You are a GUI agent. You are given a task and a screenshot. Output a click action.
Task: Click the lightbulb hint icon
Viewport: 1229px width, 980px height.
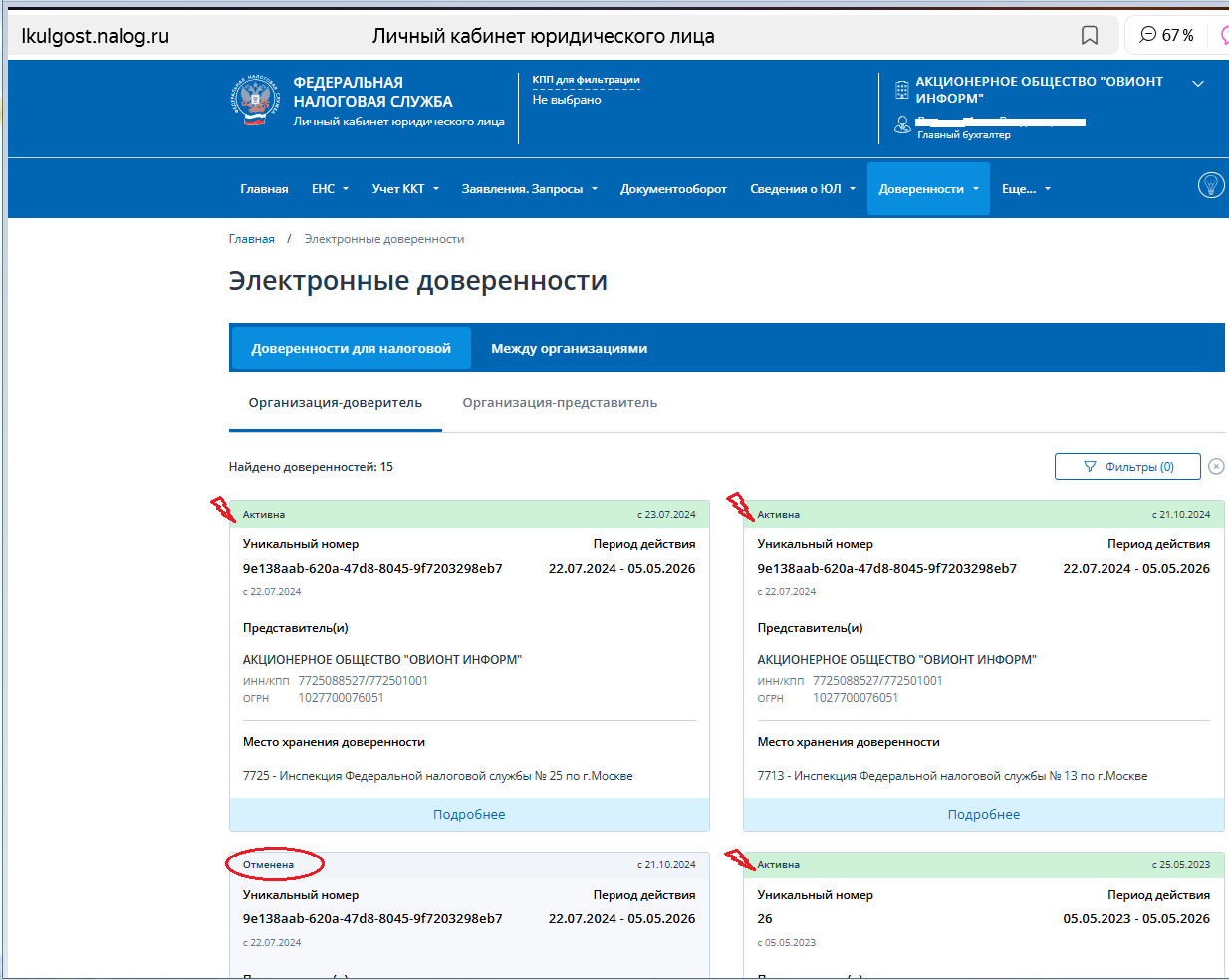[x=1210, y=185]
